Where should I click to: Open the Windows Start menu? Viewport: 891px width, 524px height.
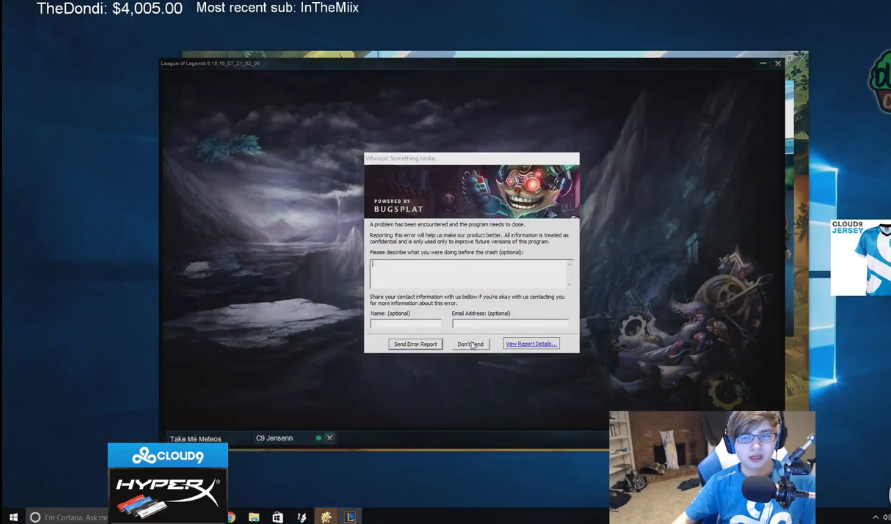click(13, 517)
